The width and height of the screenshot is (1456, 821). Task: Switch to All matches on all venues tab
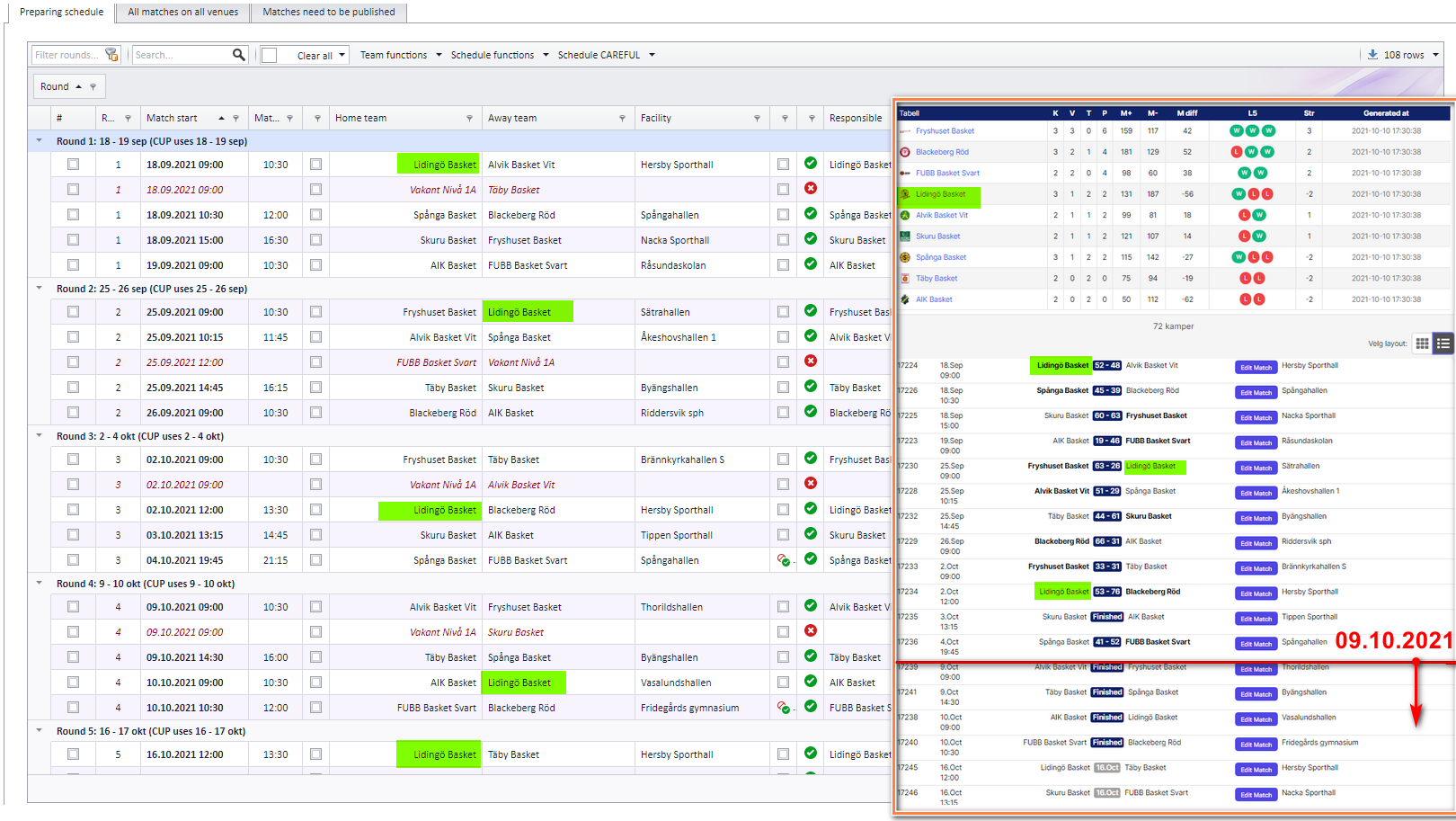coord(183,13)
